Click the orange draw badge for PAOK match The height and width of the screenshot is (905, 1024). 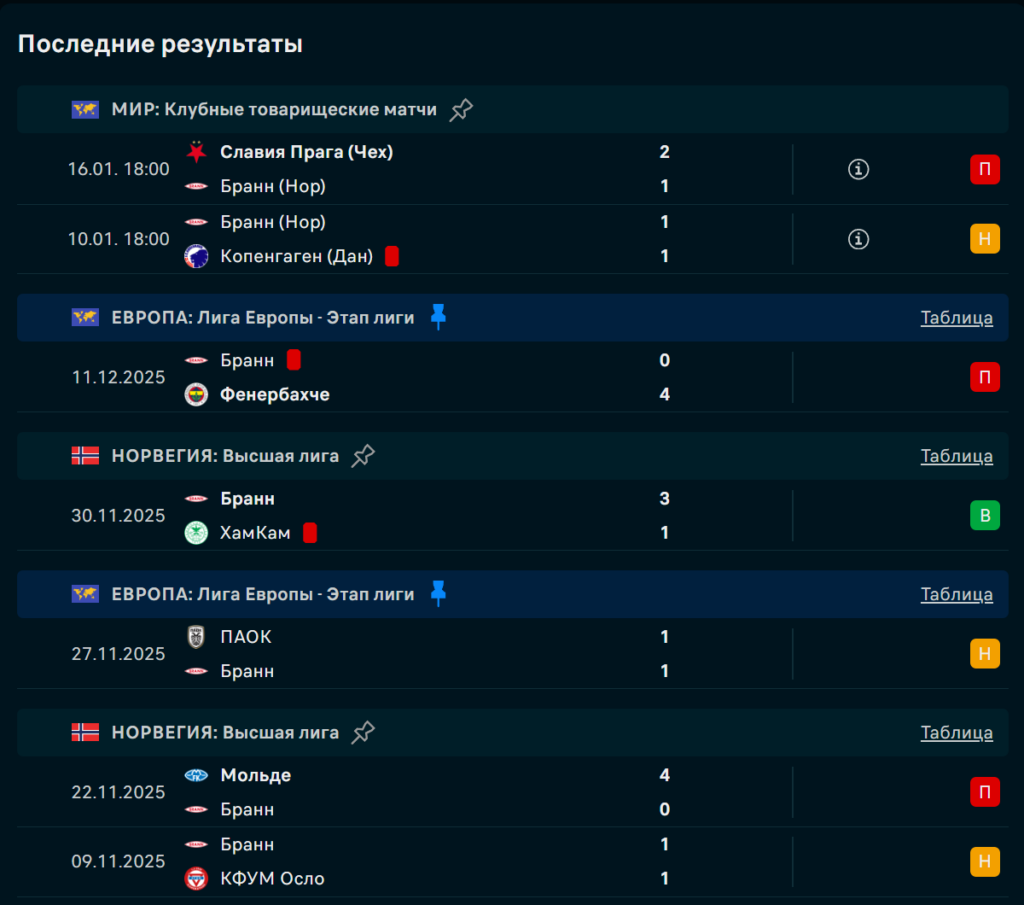point(984,654)
